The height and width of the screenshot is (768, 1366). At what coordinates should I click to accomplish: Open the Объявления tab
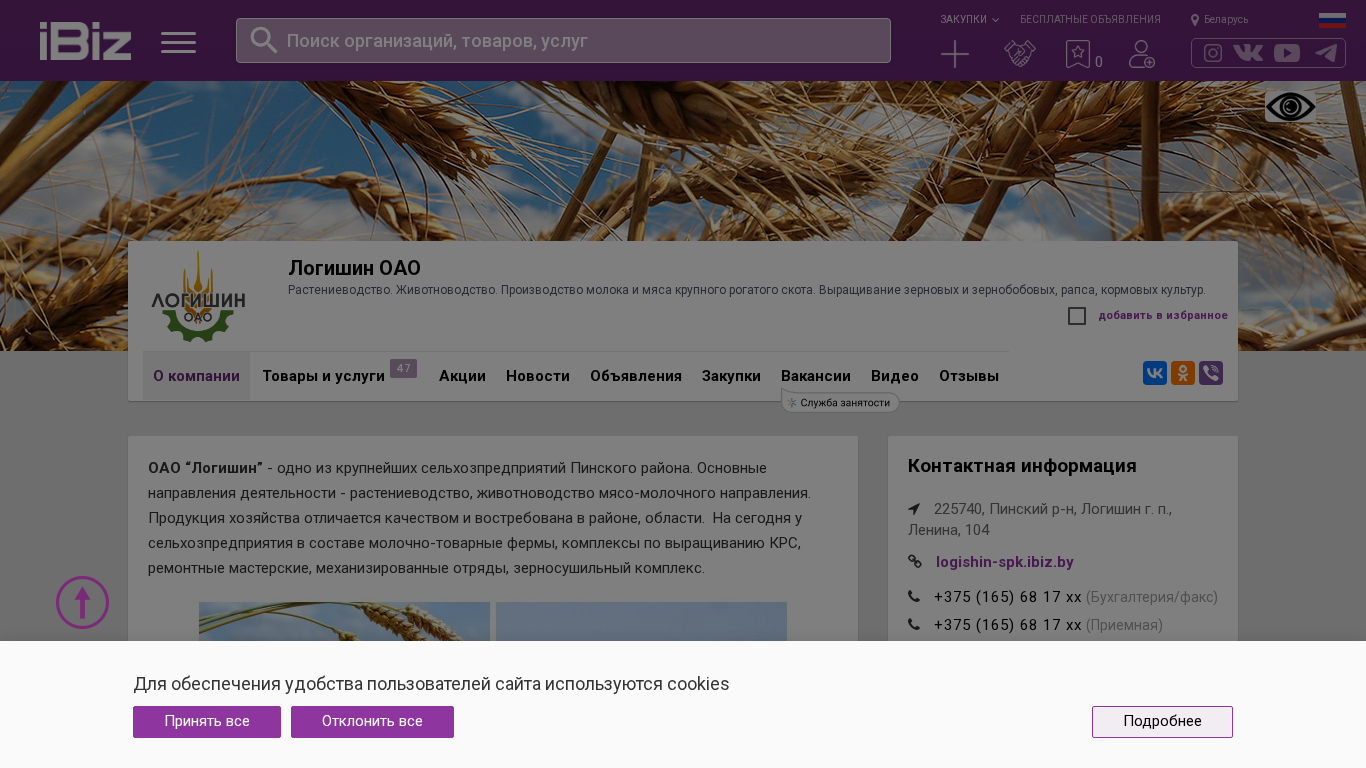[636, 376]
